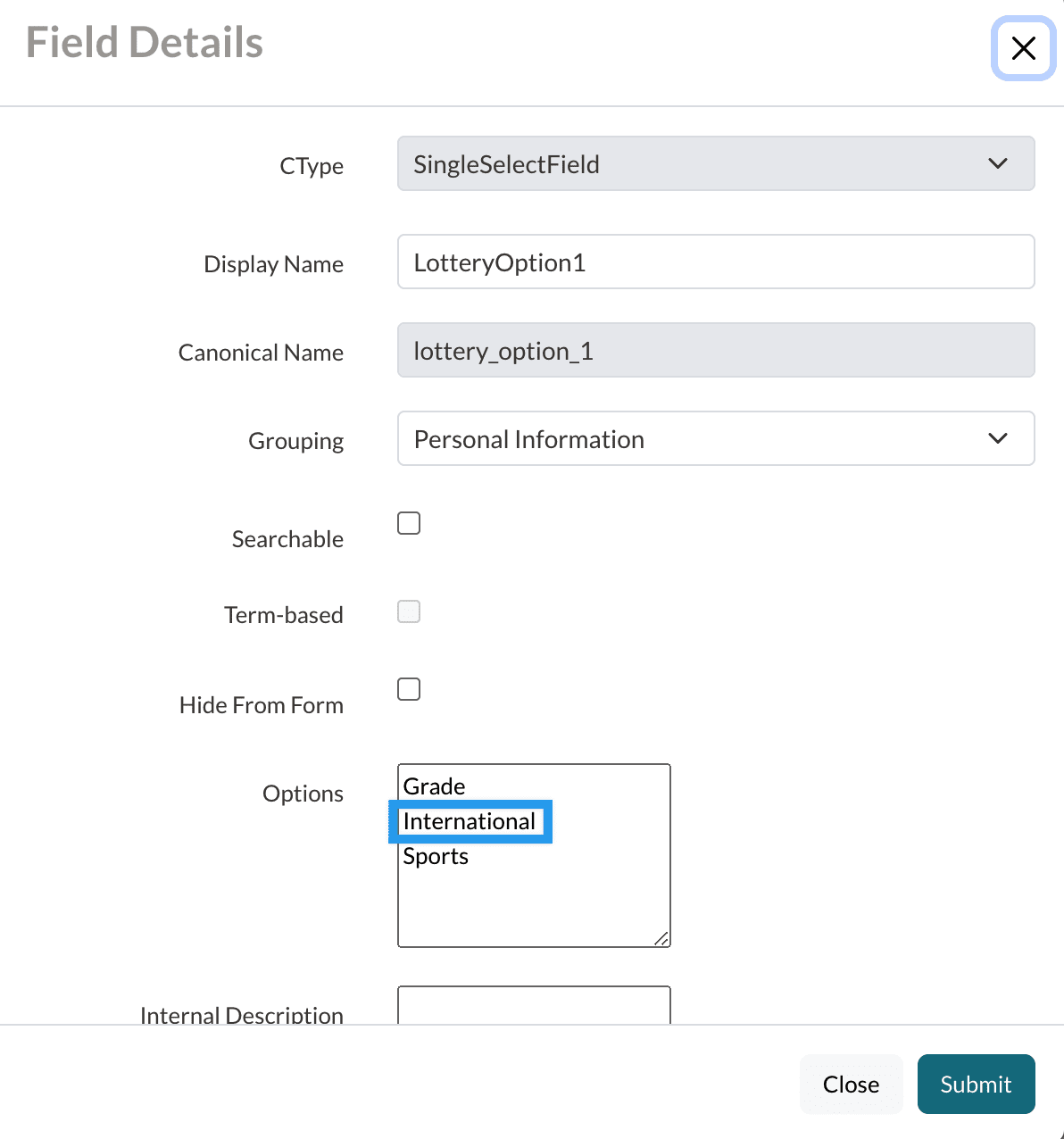Click the highlighted International option text
This screenshot has width=1064, height=1139.
pos(470,821)
